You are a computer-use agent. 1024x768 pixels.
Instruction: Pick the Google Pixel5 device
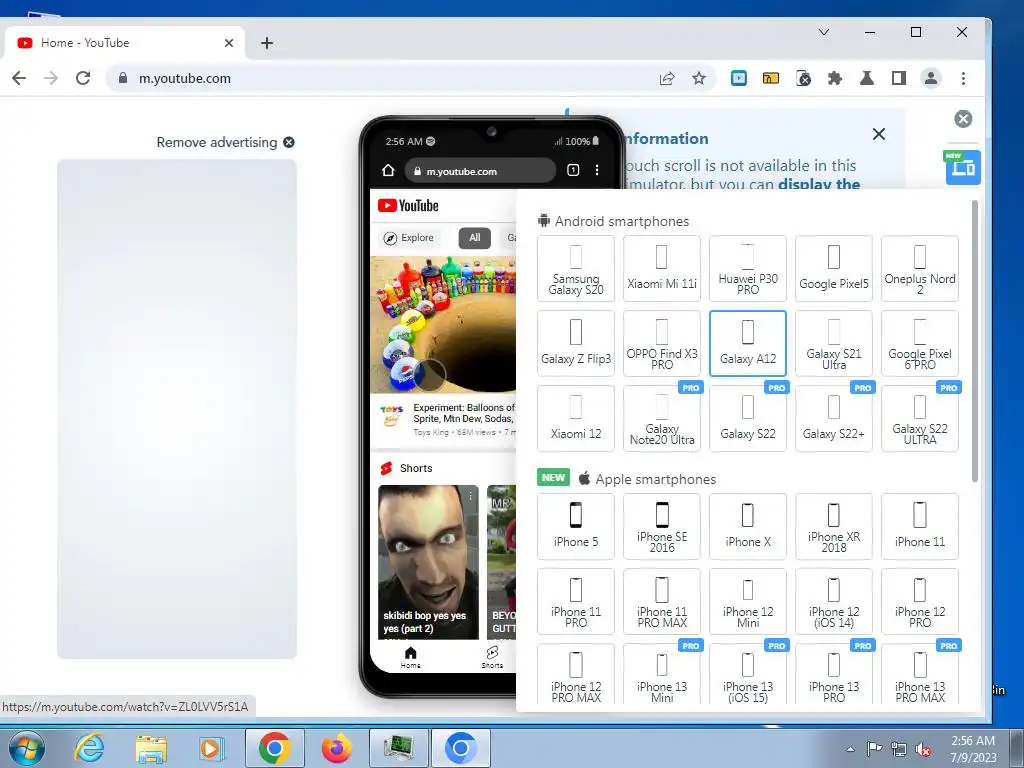[x=834, y=268]
